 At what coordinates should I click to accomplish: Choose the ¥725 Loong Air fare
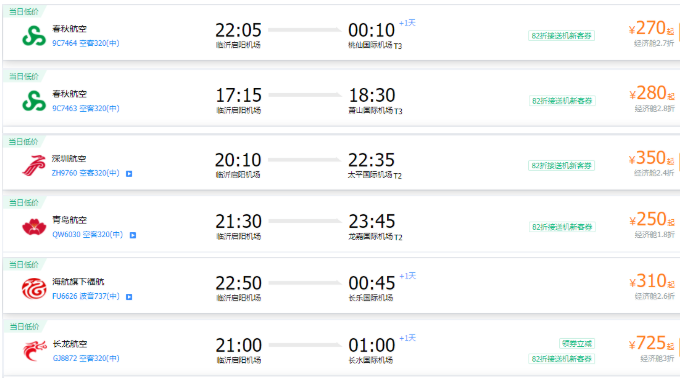point(651,343)
